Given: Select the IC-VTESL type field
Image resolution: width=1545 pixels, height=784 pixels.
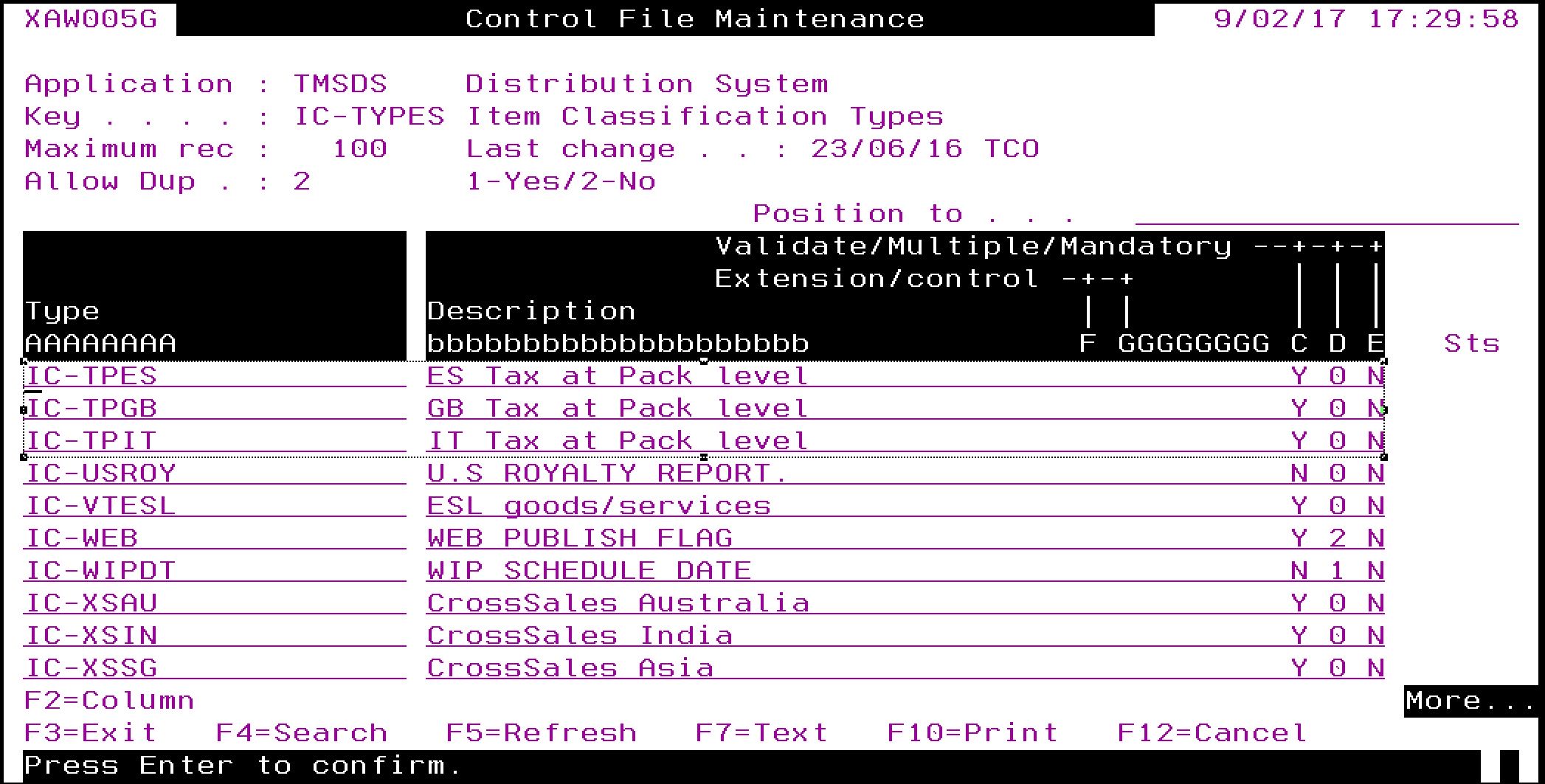Looking at the screenshot, I should pos(215,505).
